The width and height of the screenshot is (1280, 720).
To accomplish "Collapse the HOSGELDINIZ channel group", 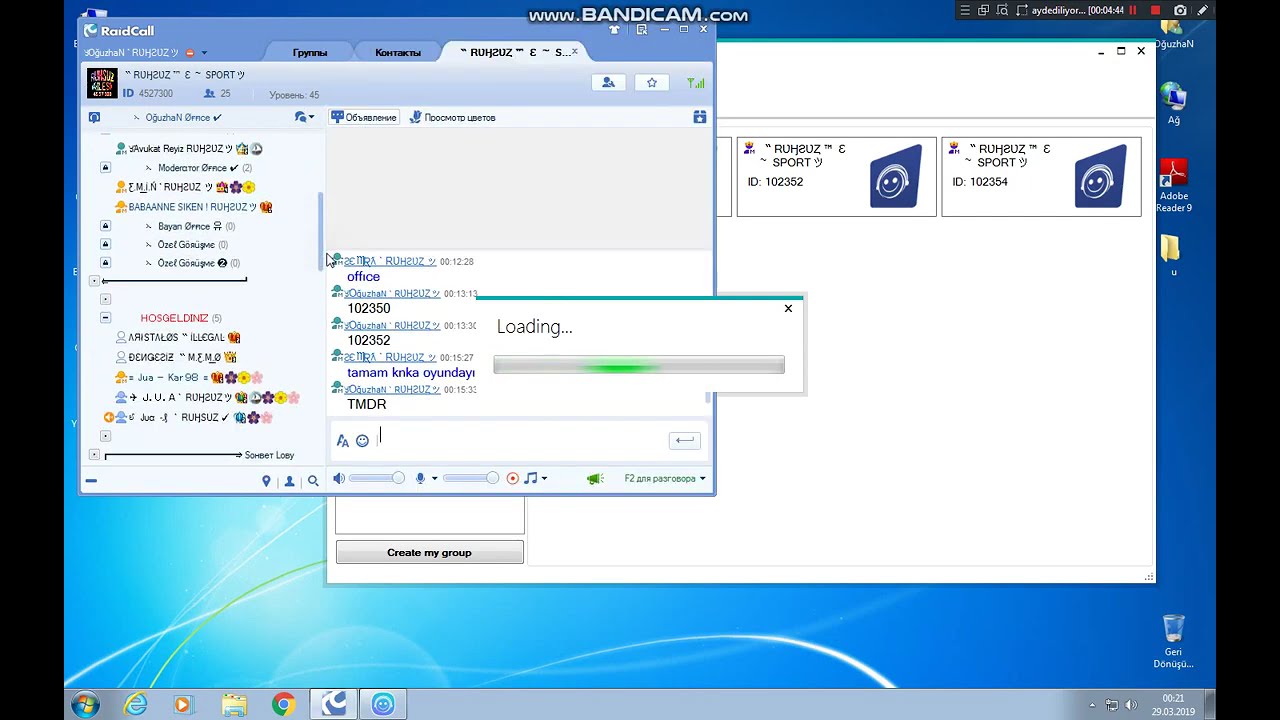I will pos(105,318).
